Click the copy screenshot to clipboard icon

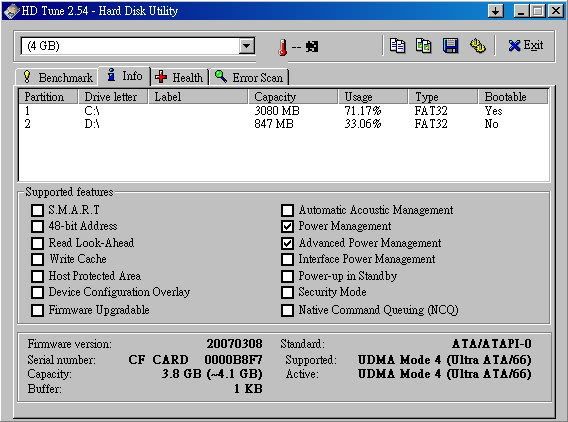[423, 46]
